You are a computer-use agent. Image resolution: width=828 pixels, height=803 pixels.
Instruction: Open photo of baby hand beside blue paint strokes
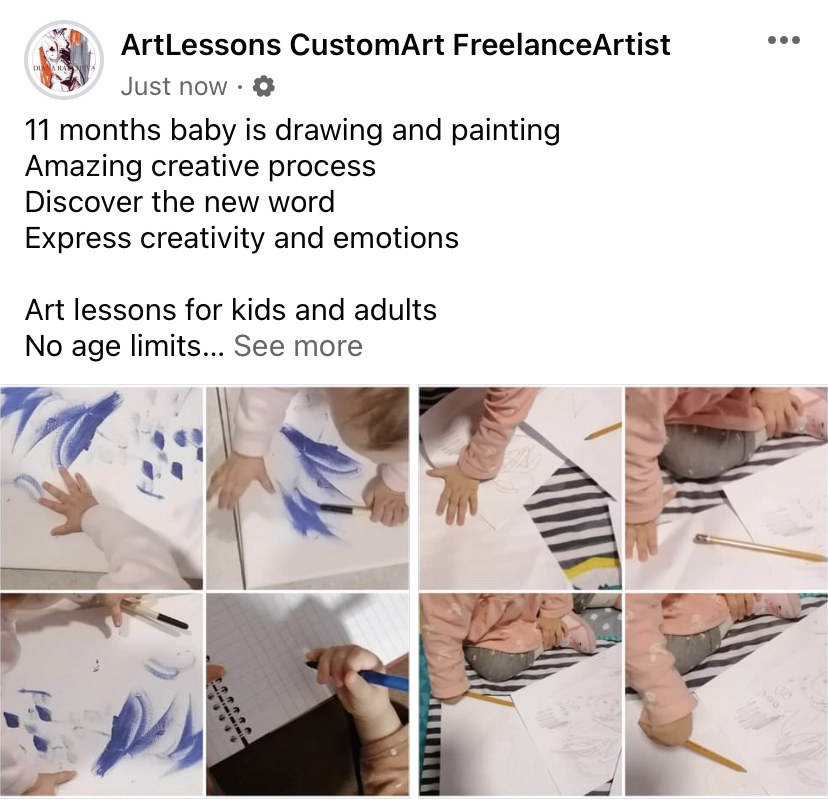(x=101, y=488)
